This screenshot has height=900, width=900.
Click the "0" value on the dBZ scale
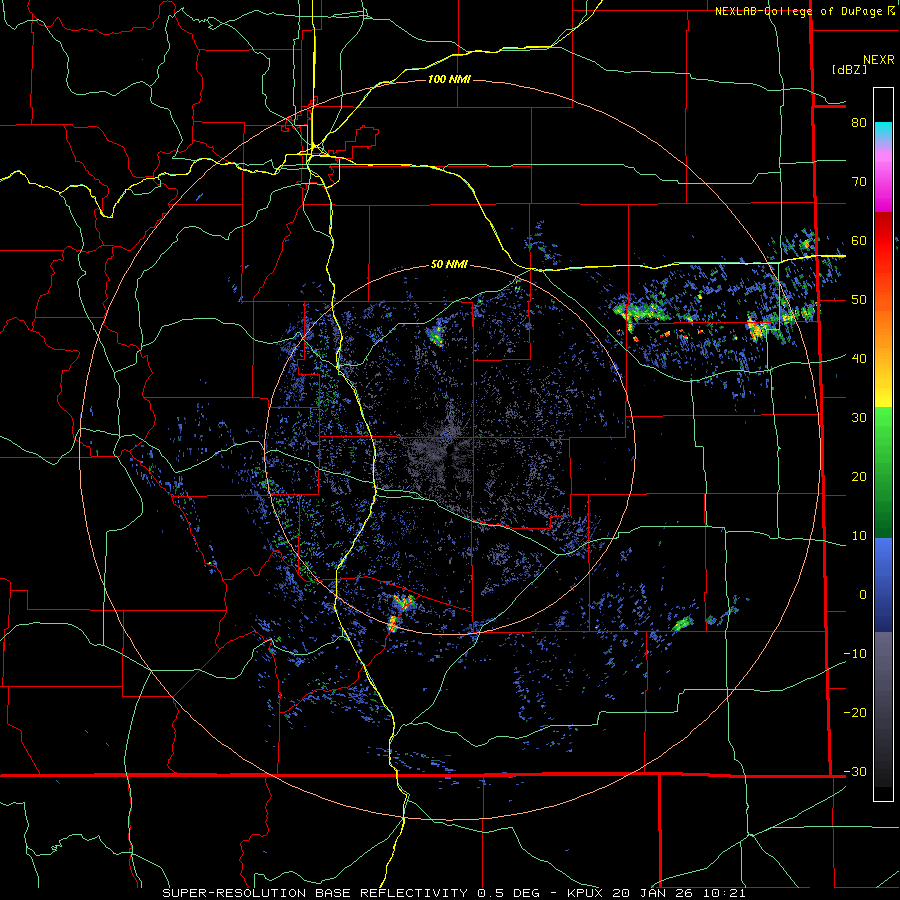pos(863,595)
